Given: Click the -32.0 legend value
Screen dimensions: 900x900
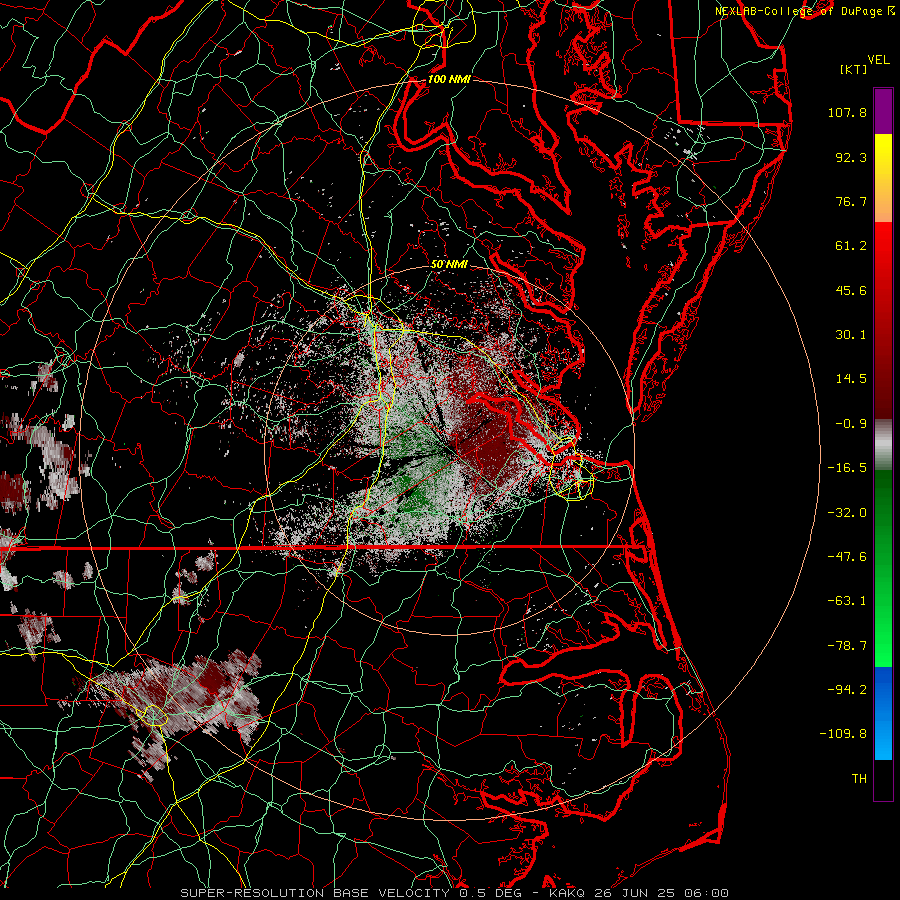Looking at the screenshot, I should (x=847, y=513).
